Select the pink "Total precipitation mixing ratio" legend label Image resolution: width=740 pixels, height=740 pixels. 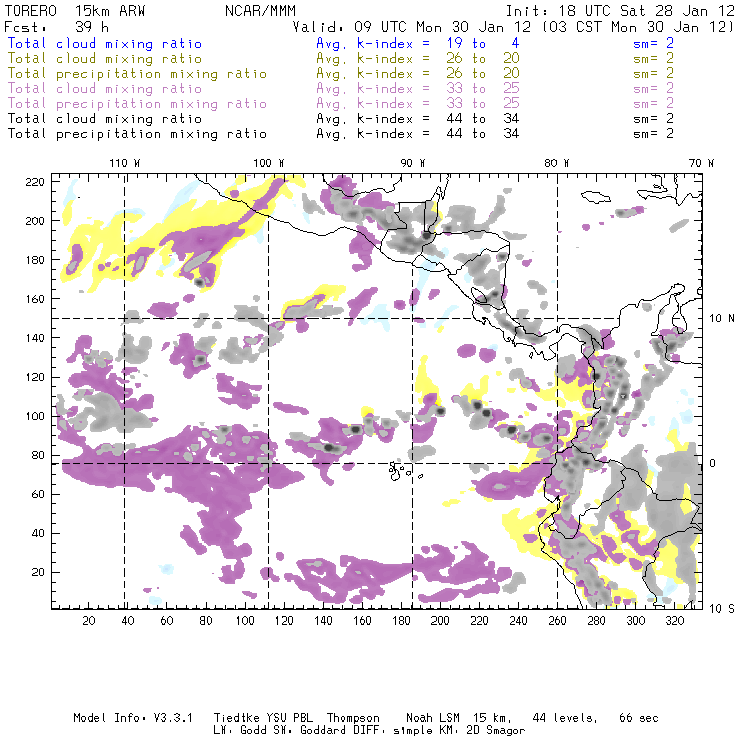[x=137, y=104]
